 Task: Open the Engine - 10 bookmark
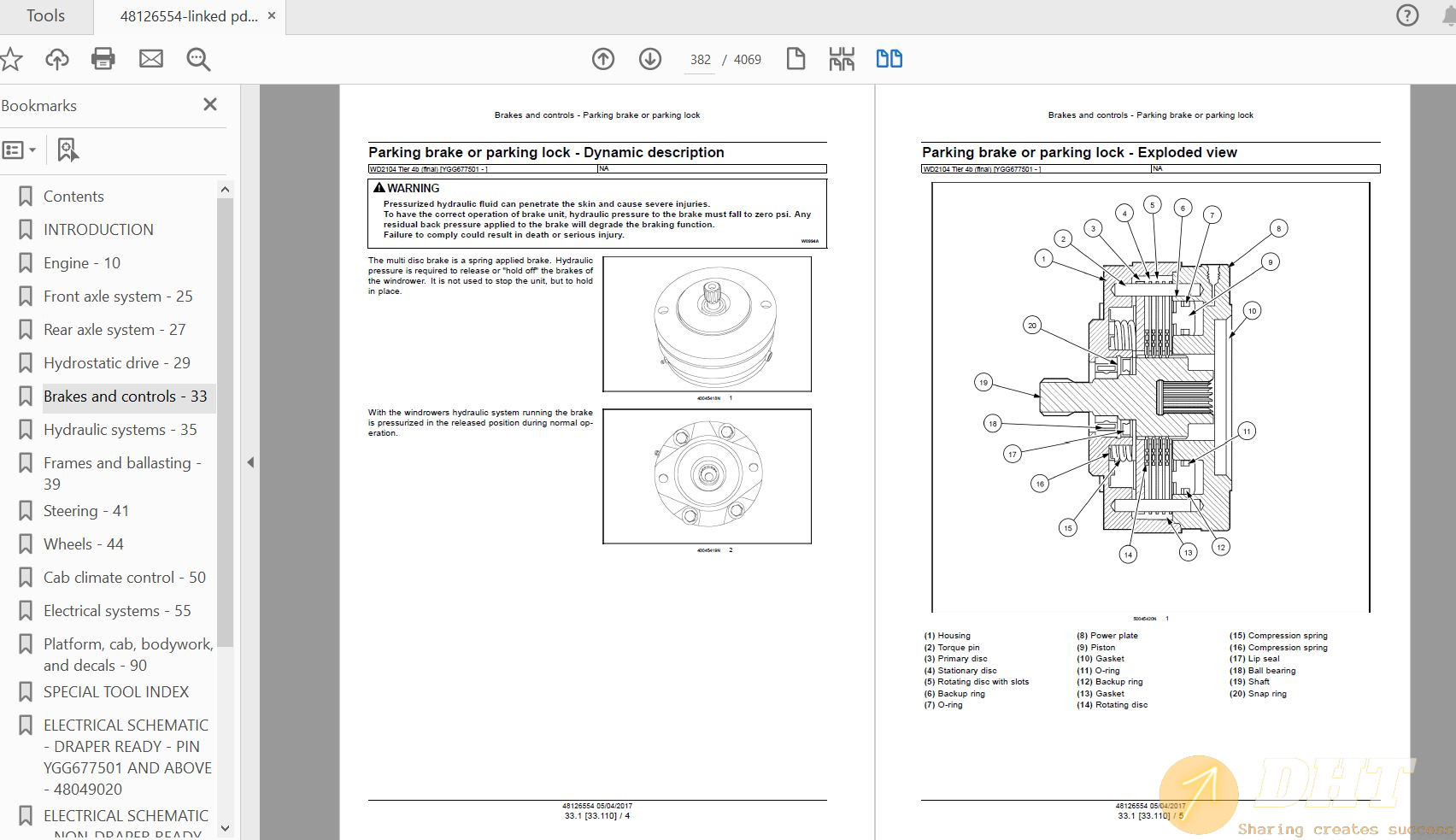pos(82,263)
